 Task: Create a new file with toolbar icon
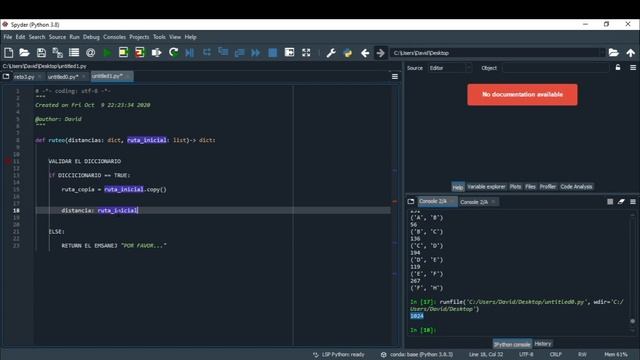(x=9, y=53)
